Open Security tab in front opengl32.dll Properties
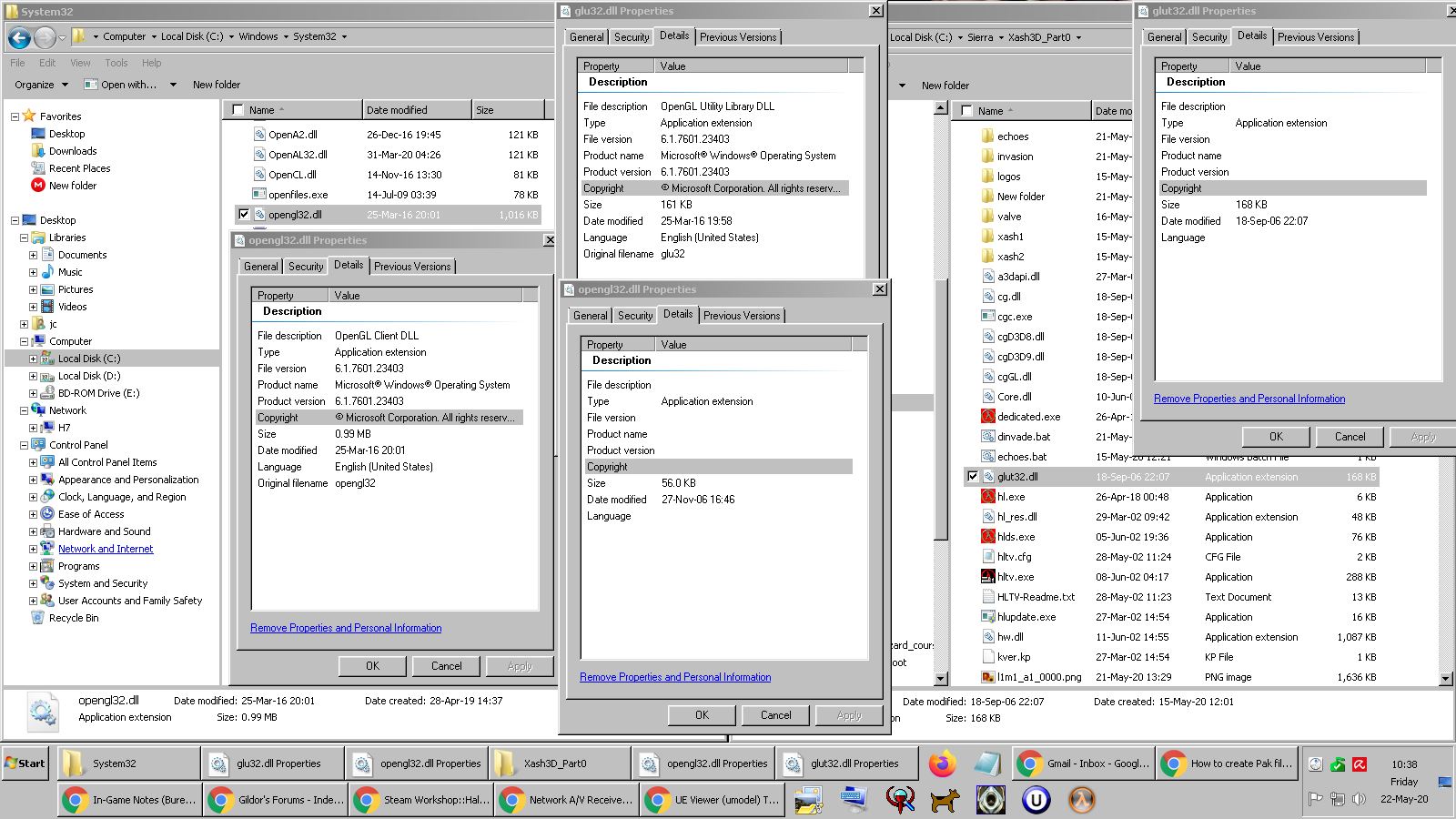 tap(634, 316)
